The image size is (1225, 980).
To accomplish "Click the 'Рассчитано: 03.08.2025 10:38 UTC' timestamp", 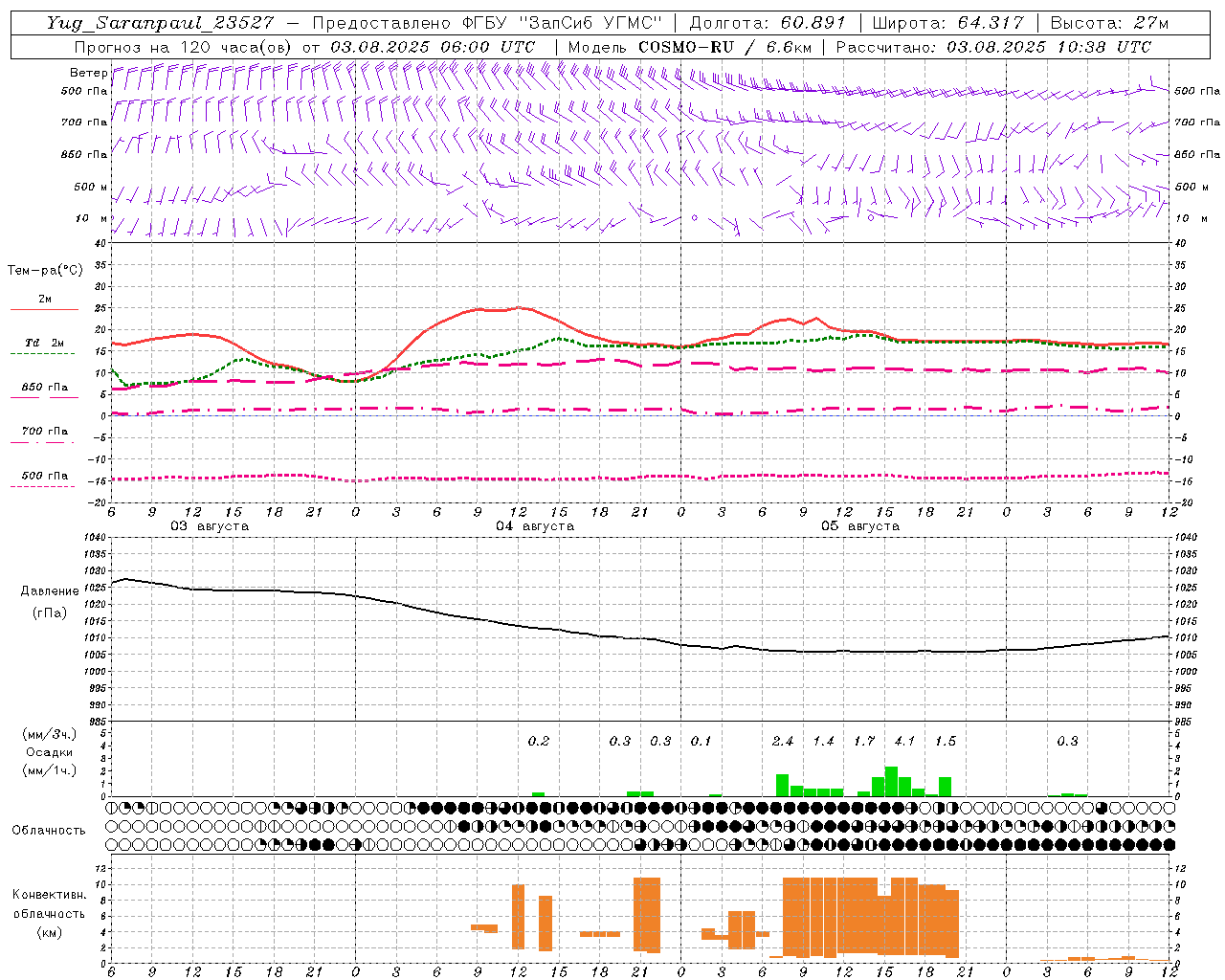I will tap(993, 47).
